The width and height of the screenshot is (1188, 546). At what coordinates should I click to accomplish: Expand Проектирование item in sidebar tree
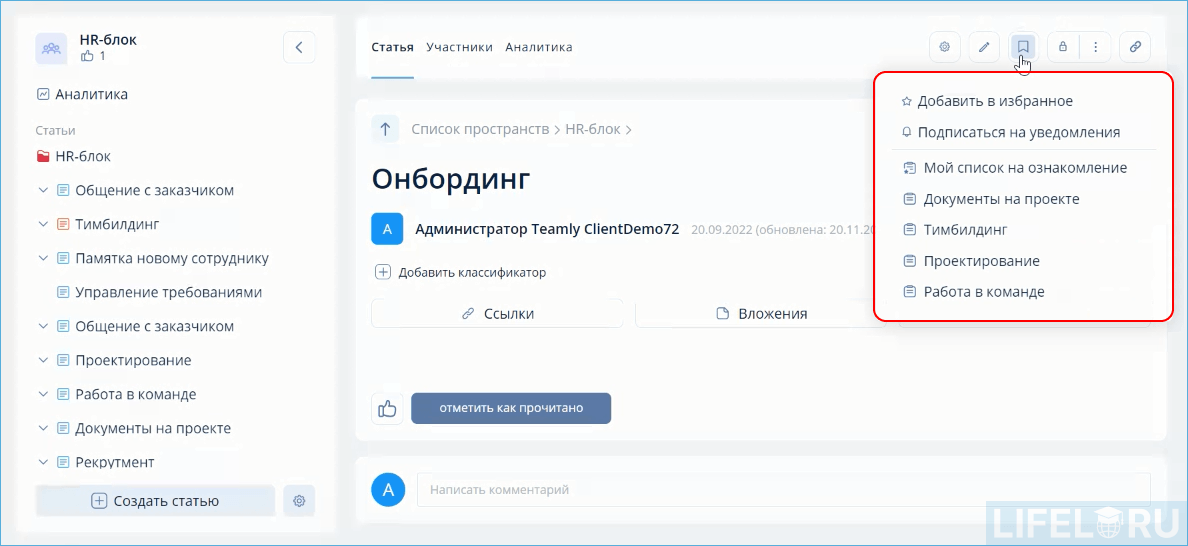pyautogui.click(x=43, y=360)
